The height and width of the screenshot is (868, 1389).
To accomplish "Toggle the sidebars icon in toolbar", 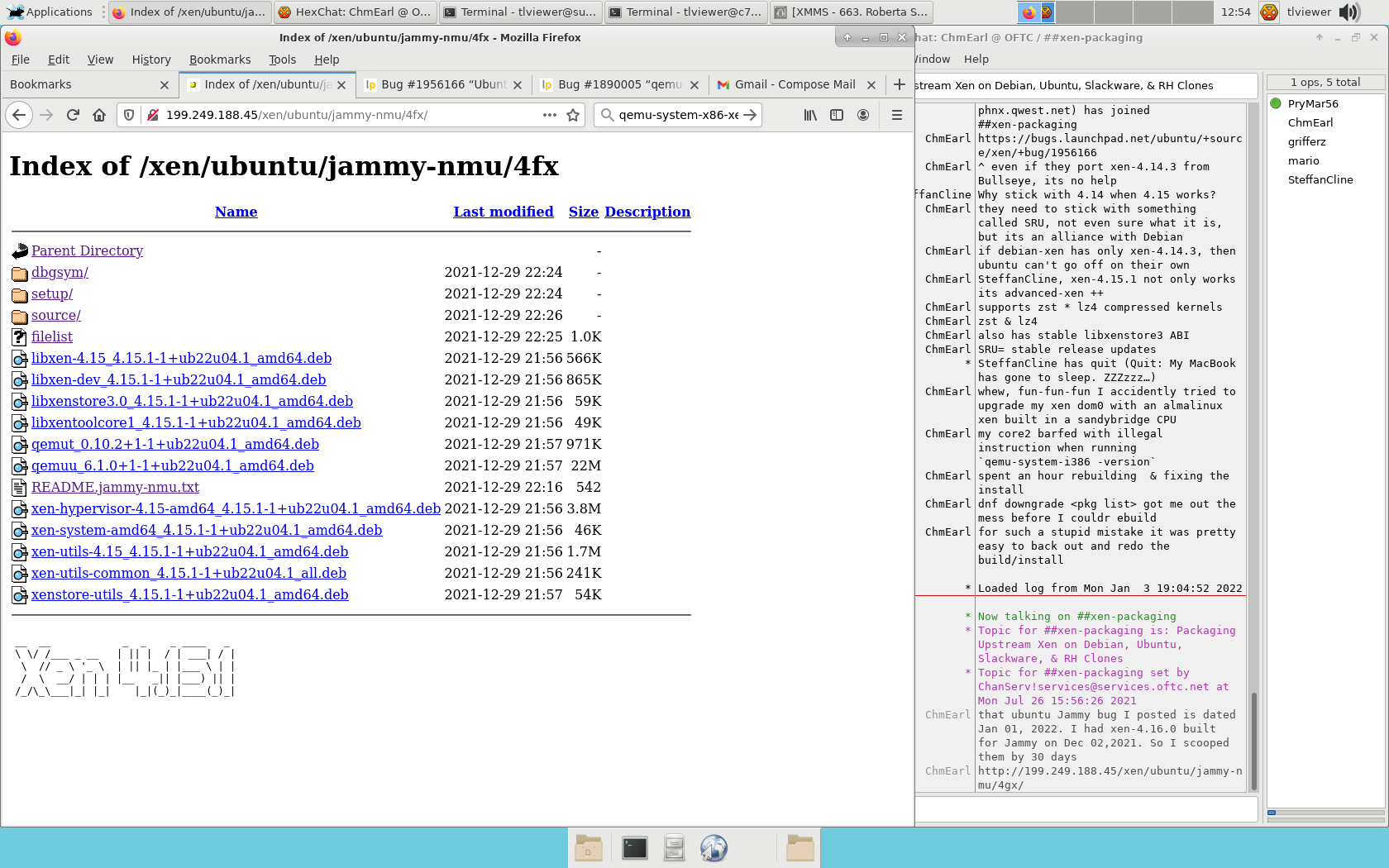I will tap(837, 115).
